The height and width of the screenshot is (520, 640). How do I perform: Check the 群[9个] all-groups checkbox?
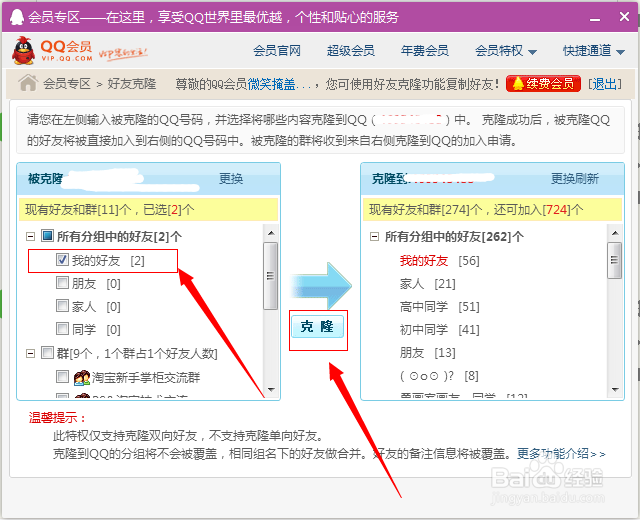tap(47, 352)
